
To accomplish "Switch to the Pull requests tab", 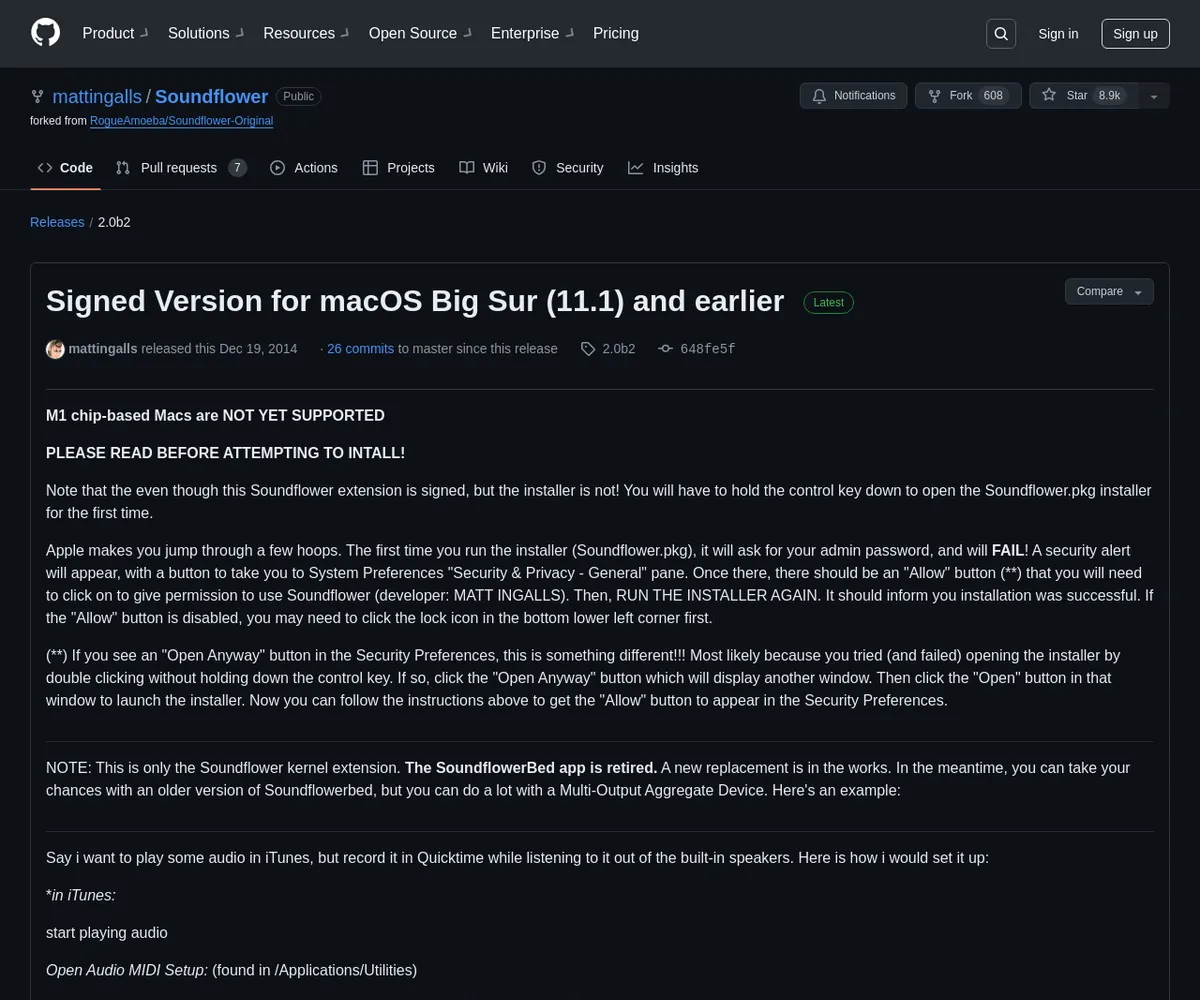I will click(180, 168).
